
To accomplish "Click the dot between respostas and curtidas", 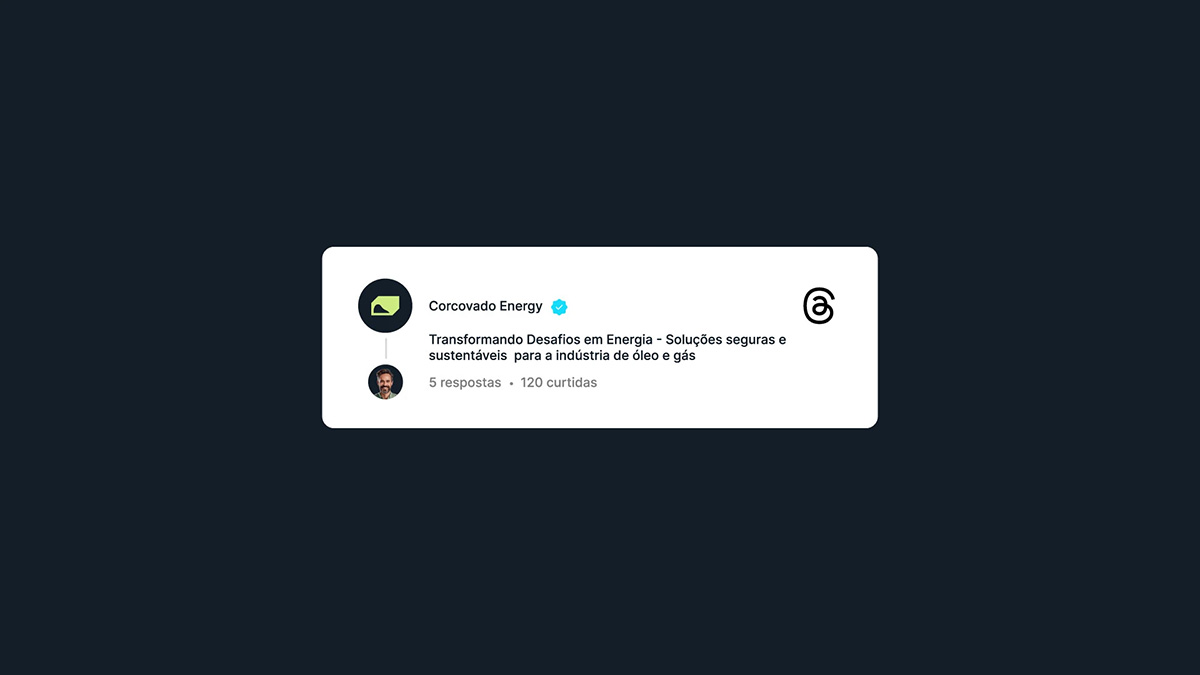I will pos(511,383).
